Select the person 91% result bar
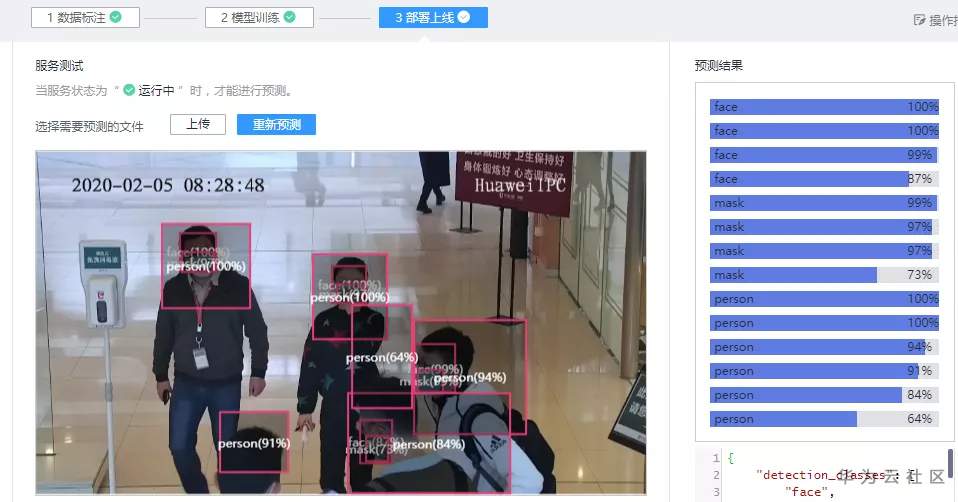Screen dimensions: 958x502 pyautogui.click(x=824, y=371)
